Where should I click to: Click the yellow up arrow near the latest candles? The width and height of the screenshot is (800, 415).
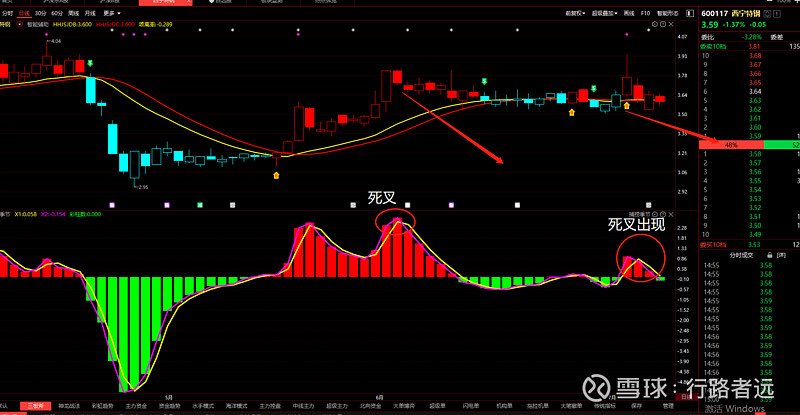(x=627, y=104)
